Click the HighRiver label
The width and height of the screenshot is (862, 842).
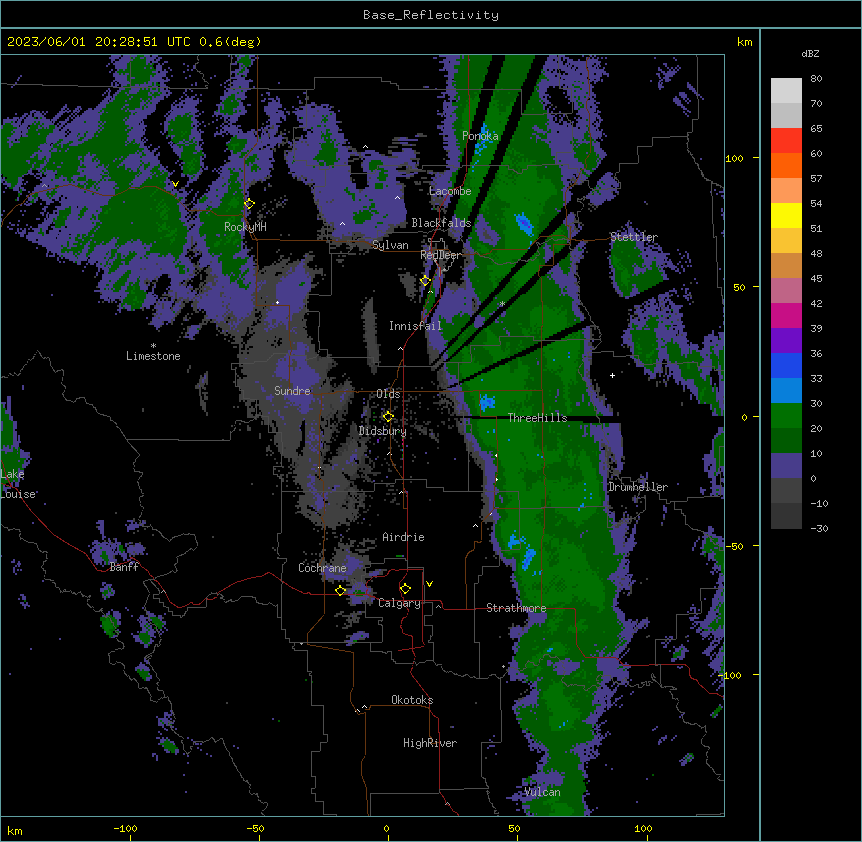coord(430,743)
